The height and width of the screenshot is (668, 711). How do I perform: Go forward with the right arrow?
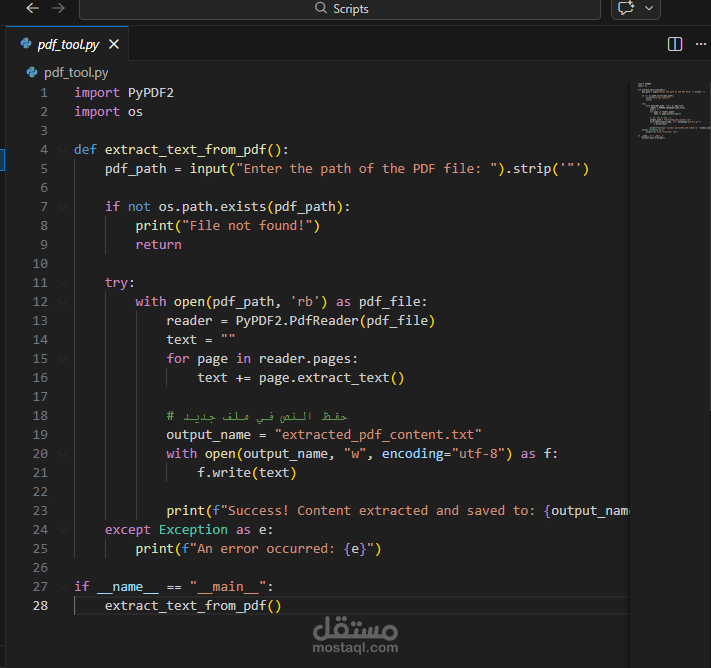tap(58, 8)
